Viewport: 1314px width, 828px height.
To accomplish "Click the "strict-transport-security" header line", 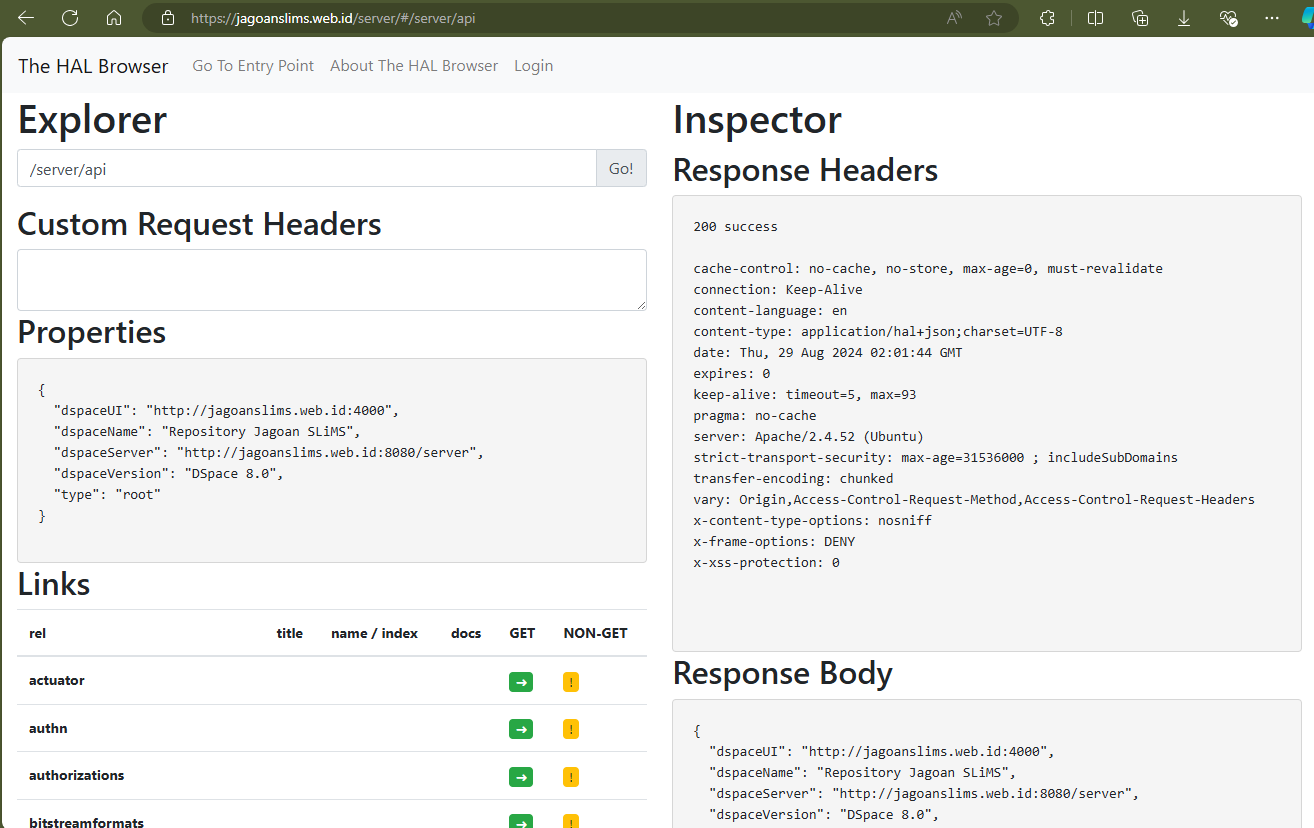I will coord(935,458).
